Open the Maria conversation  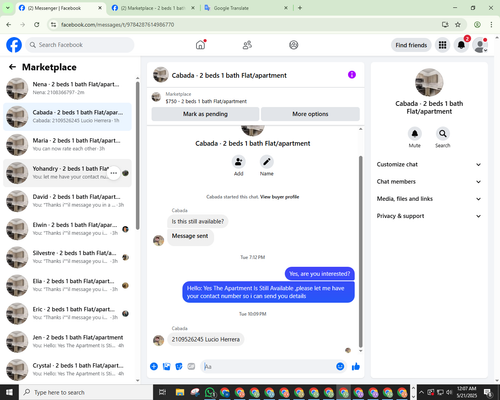pyautogui.click(x=67, y=145)
